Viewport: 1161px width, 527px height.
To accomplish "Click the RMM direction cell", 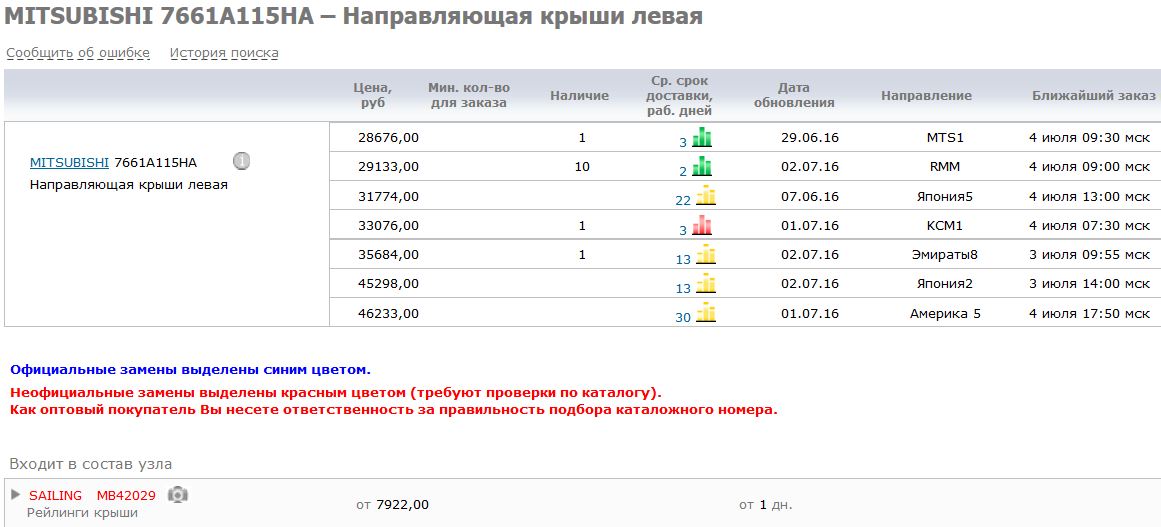I will point(945,167).
